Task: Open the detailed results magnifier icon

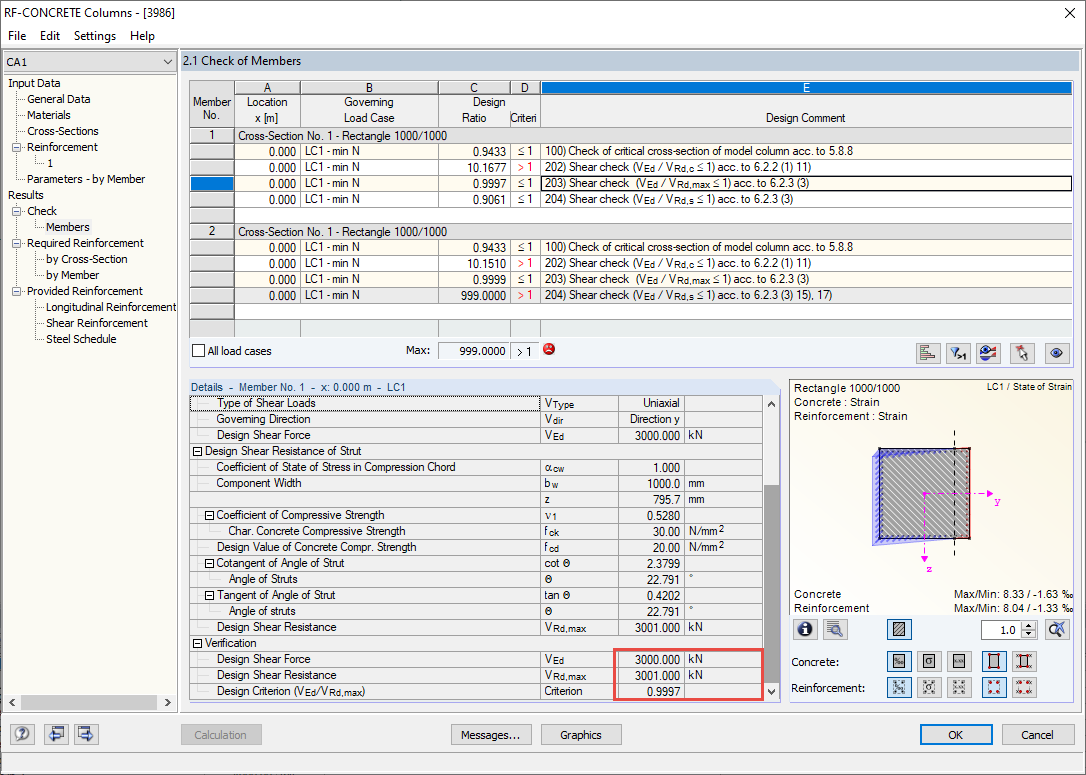Action: coord(835,629)
